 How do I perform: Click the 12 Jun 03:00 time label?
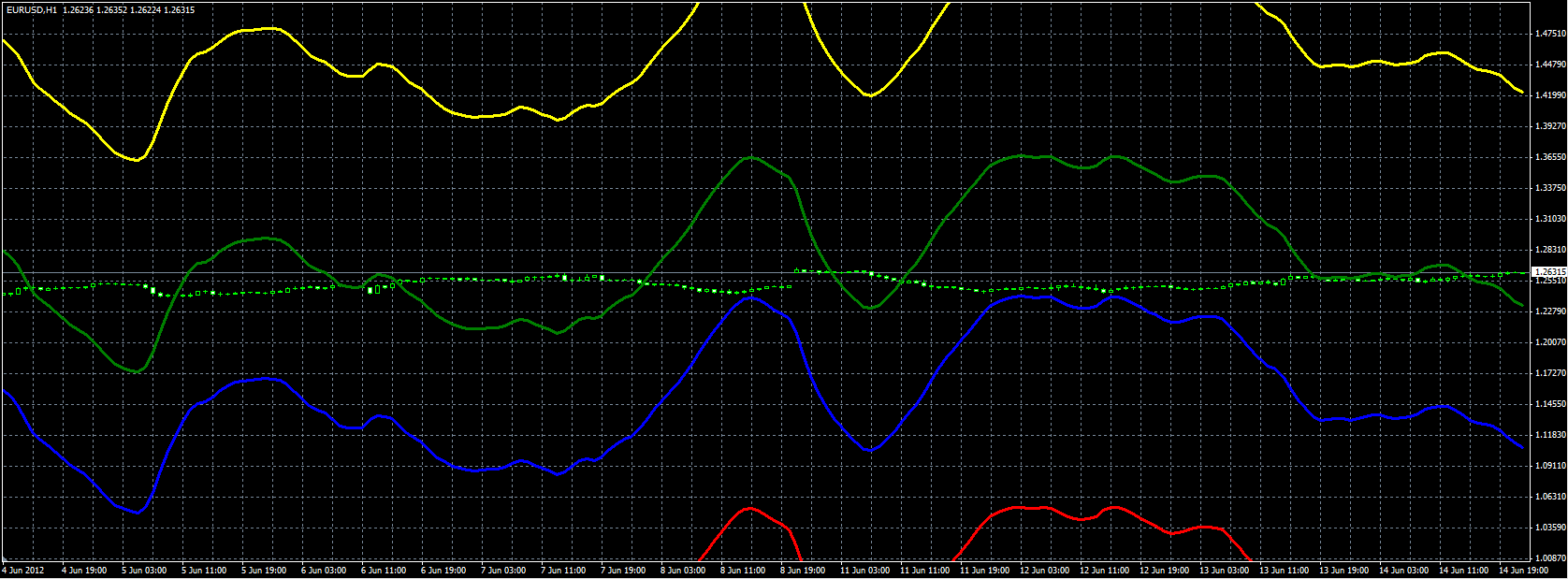pos(1044,571)
